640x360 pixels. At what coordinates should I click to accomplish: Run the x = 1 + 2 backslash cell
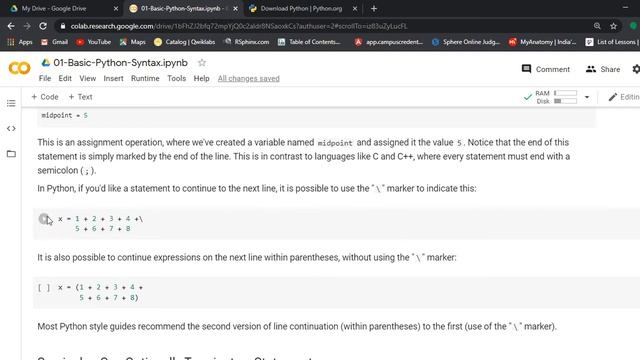point(44,219)
